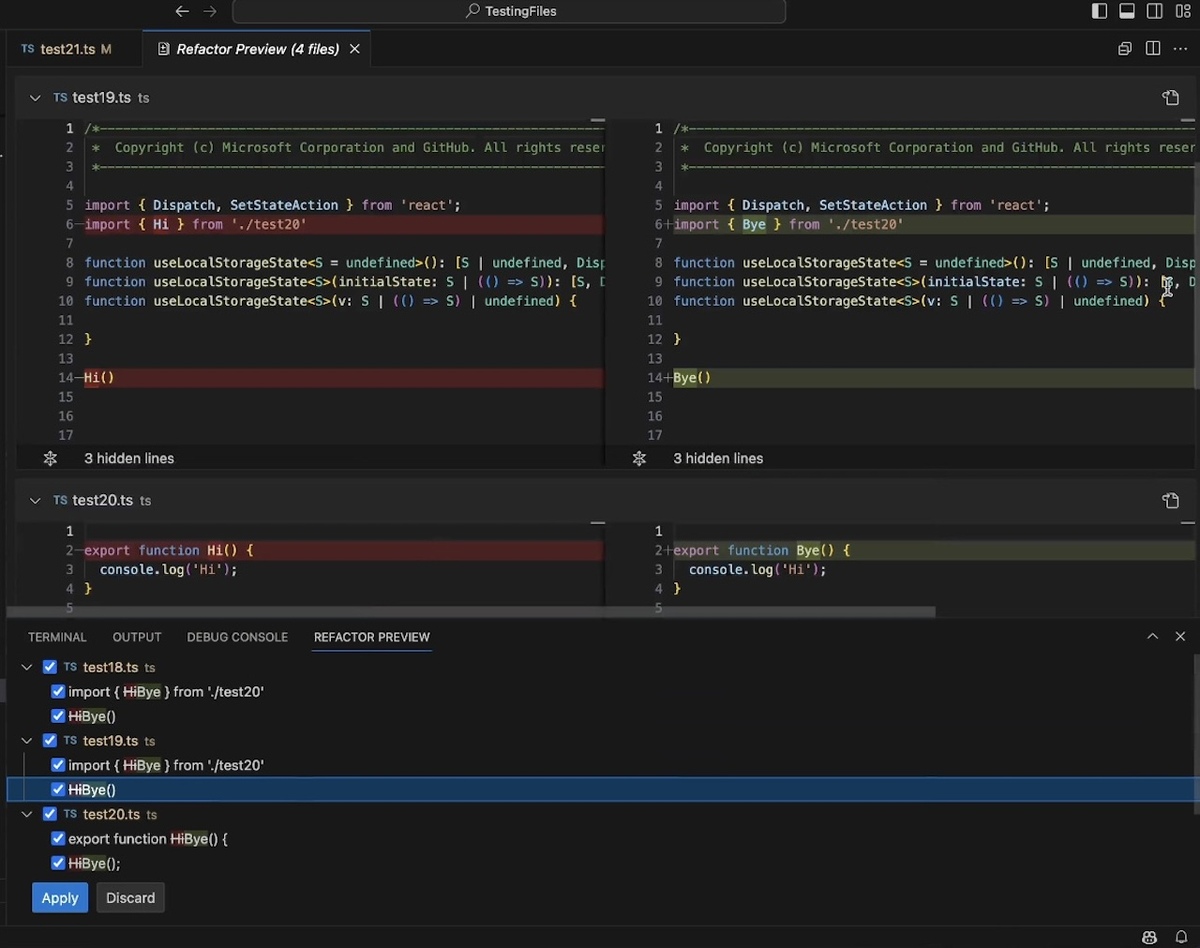Viewport: 1200px width, 948px height.
Task: Open editor More Actions ellipsis
Action: (x=1181, y=48)
